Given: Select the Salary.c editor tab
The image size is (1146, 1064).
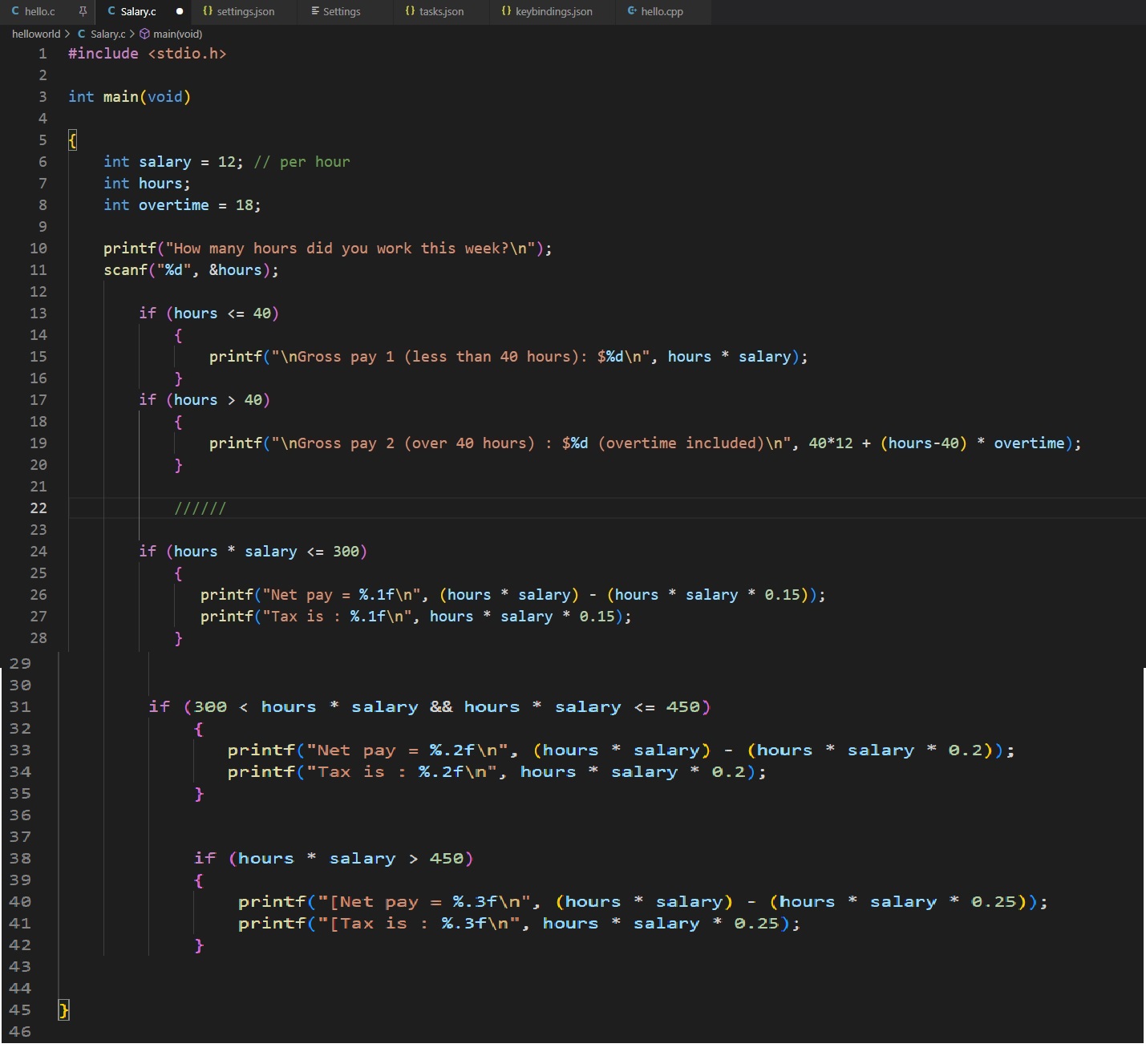Looking at the screenshot, I should (x=138, y=11).
